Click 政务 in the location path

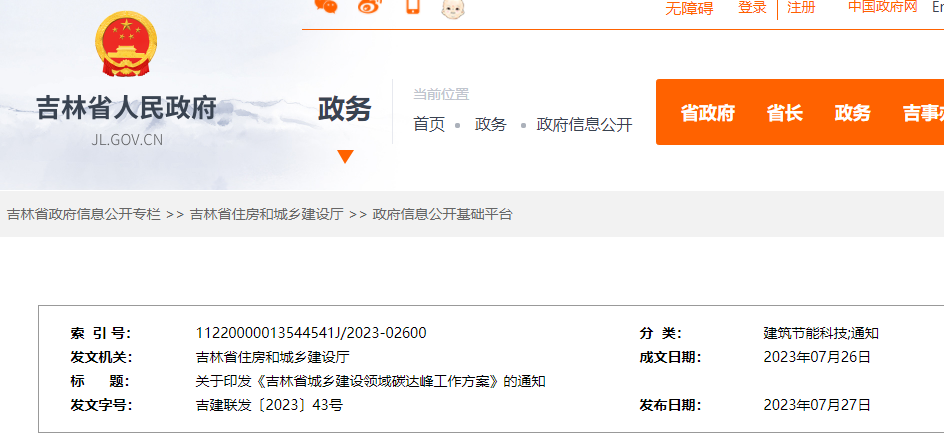[490, 125]
